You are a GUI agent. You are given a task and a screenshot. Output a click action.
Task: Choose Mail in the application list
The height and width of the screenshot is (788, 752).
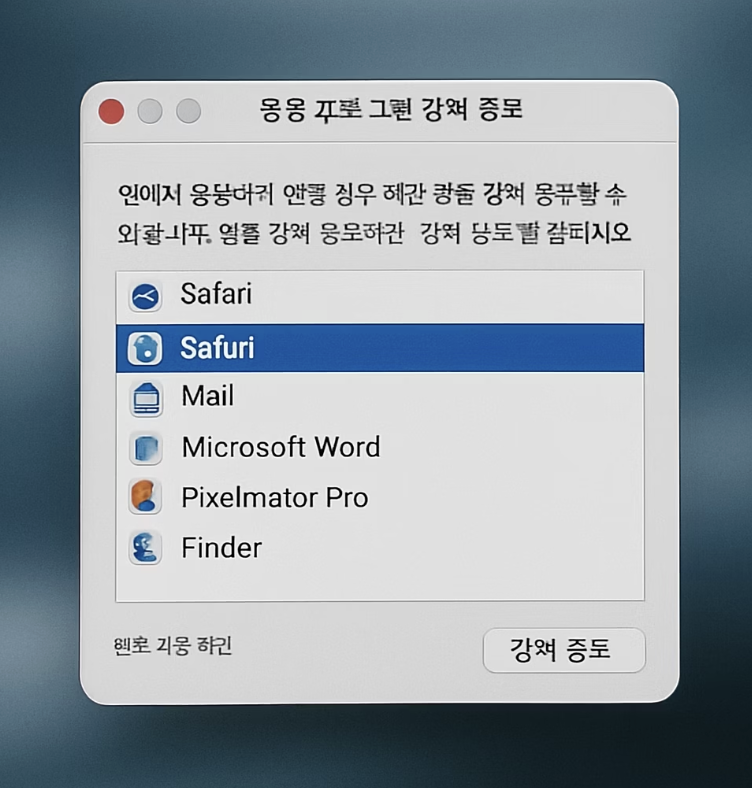click(380, 397)
